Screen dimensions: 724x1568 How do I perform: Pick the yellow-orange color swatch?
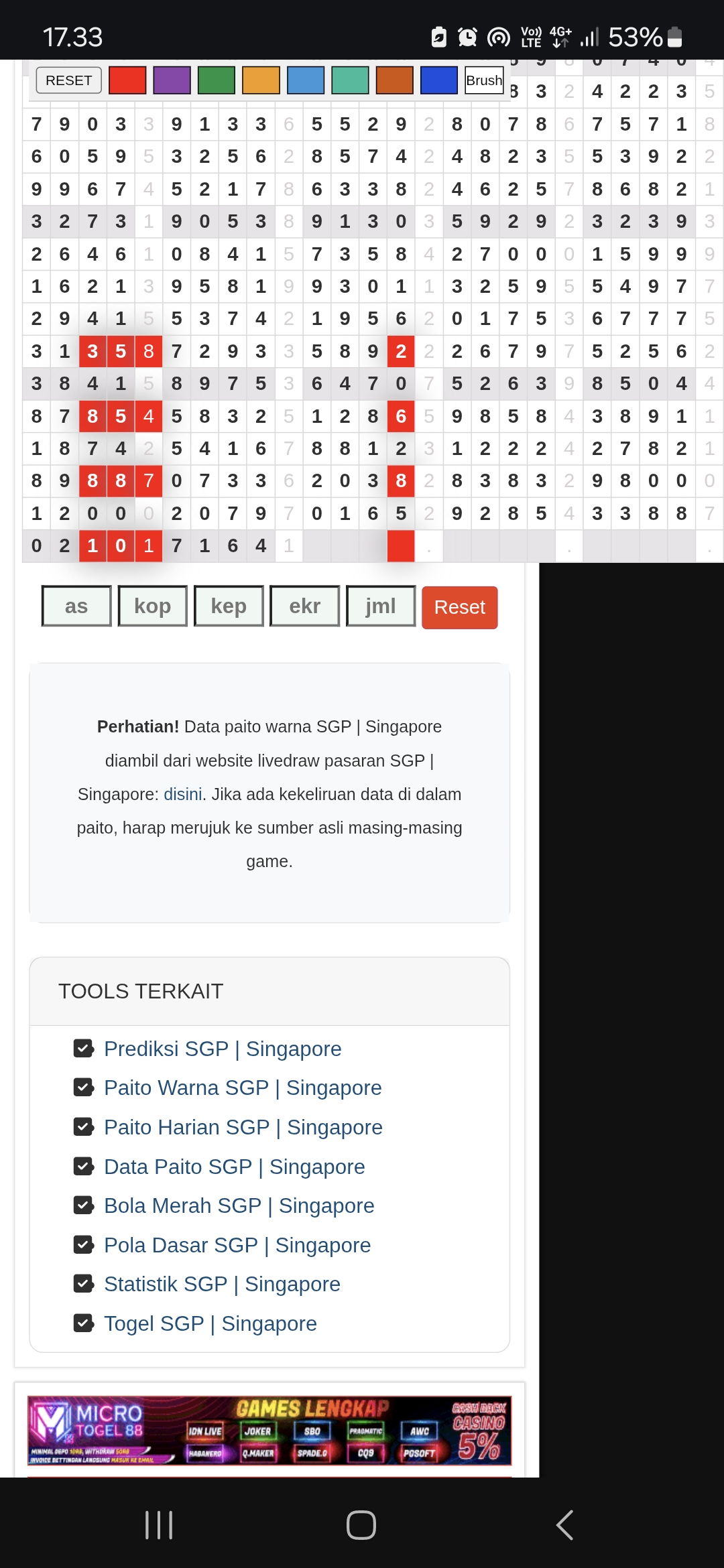click(261, 80)
